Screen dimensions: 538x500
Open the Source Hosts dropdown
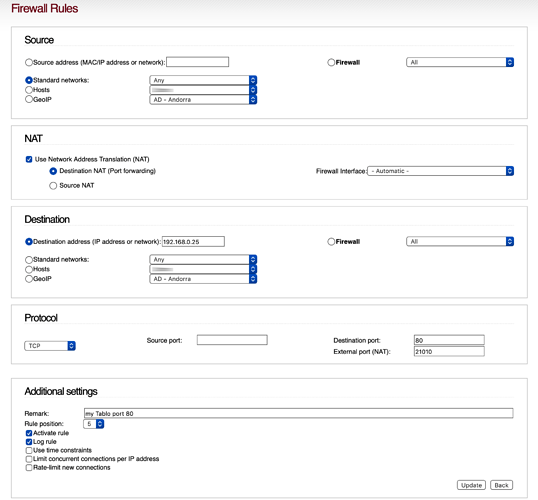203,90
